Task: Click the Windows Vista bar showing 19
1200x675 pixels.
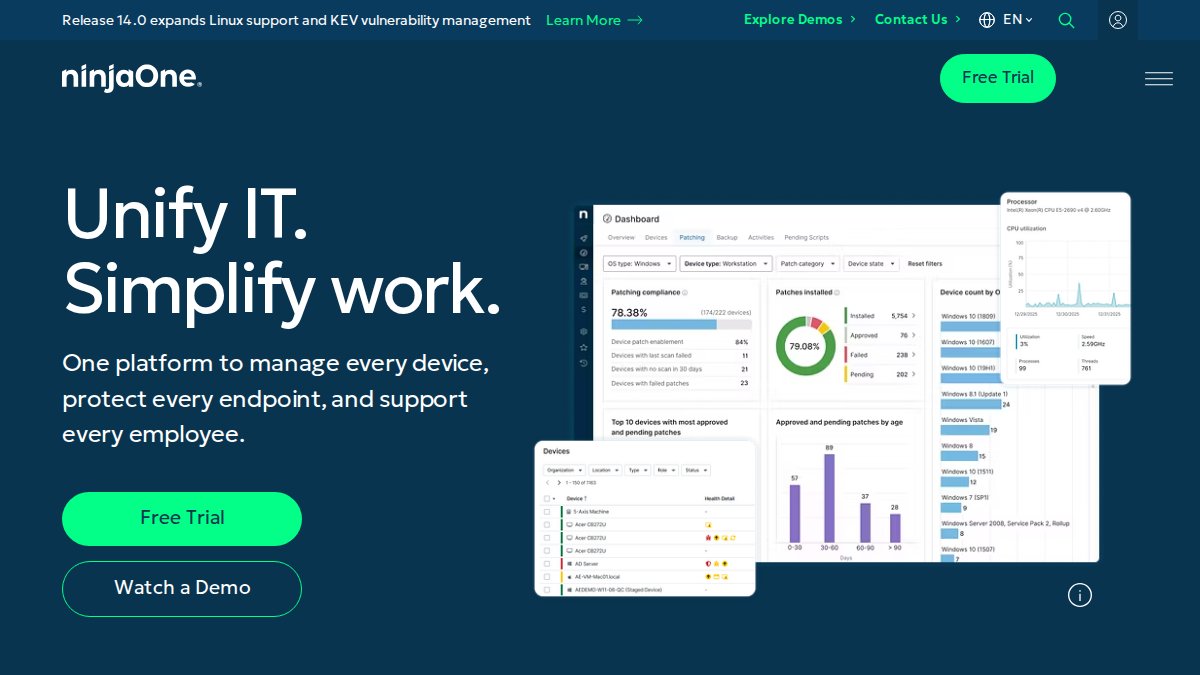Action: 965,430
